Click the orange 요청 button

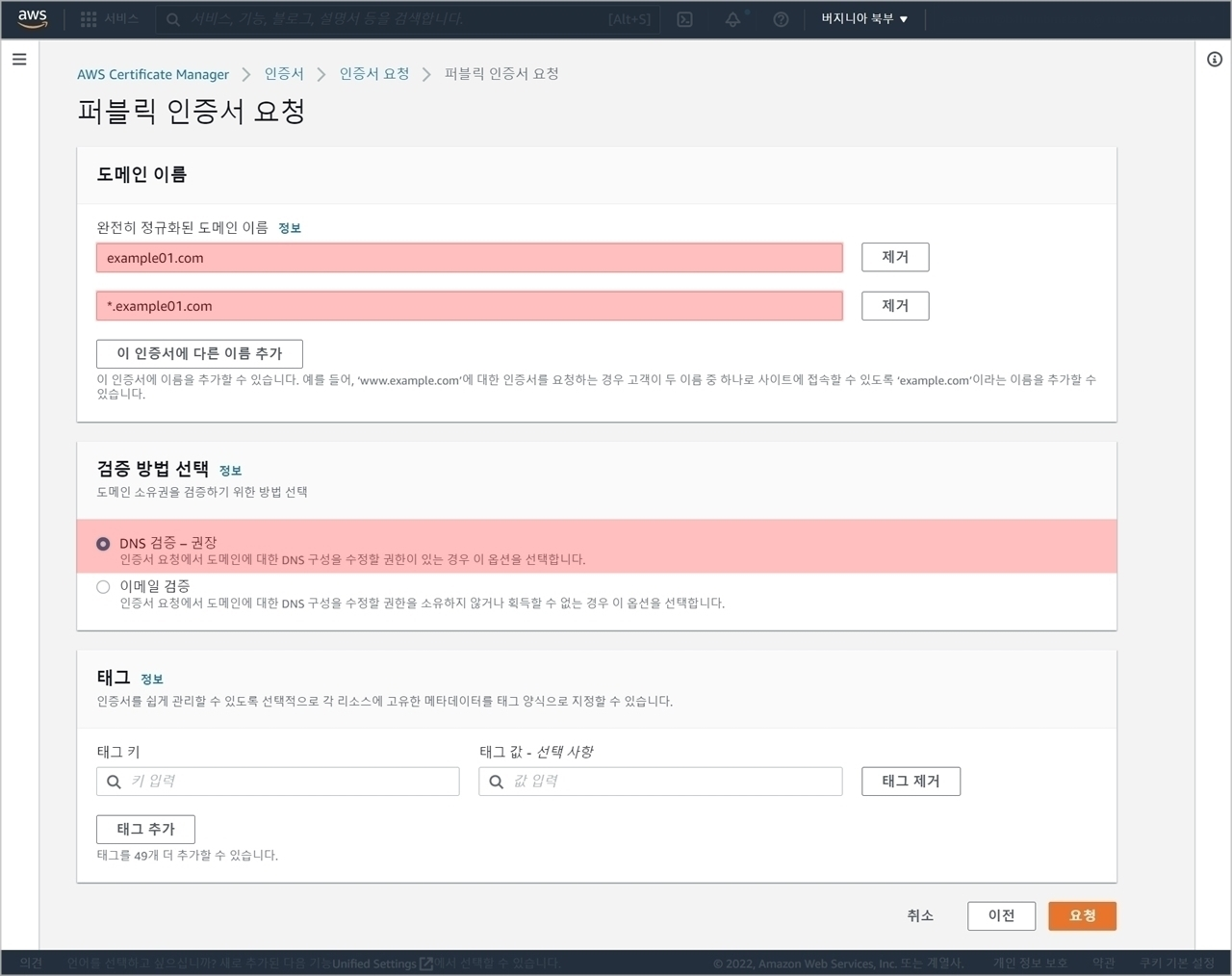point(1082,915)
